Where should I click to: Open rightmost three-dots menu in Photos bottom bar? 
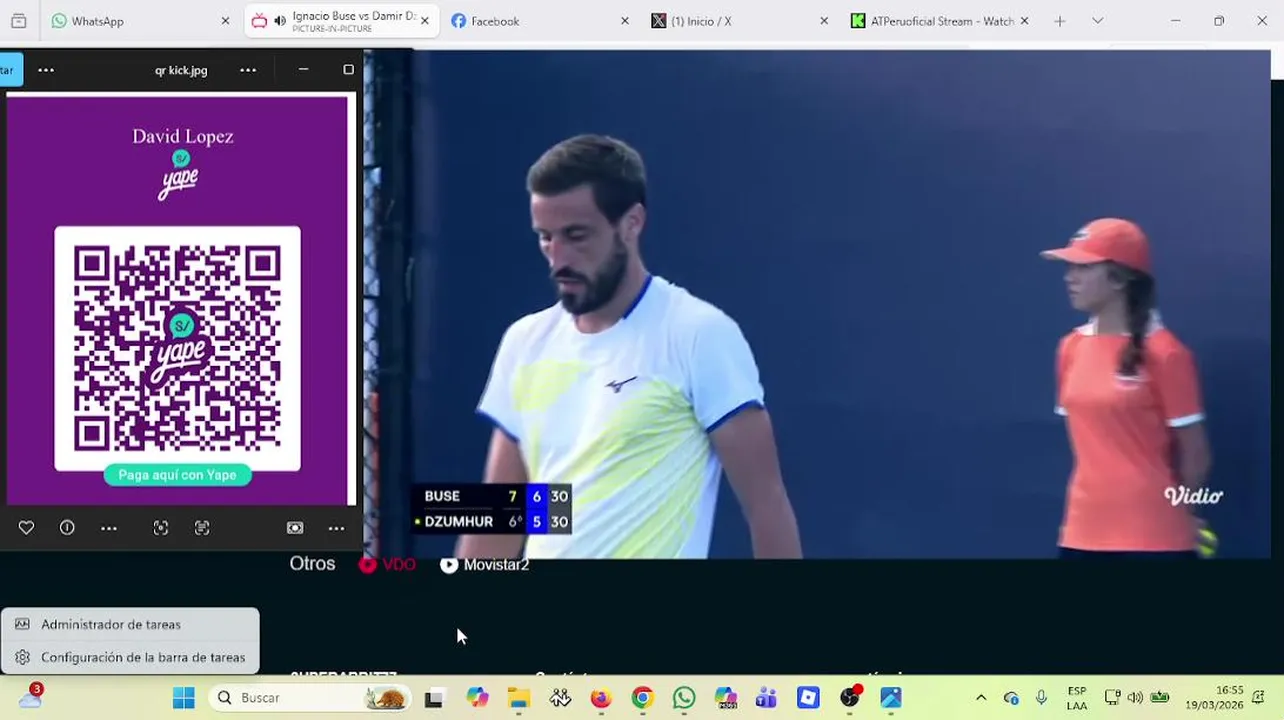(x=336, y=528)
